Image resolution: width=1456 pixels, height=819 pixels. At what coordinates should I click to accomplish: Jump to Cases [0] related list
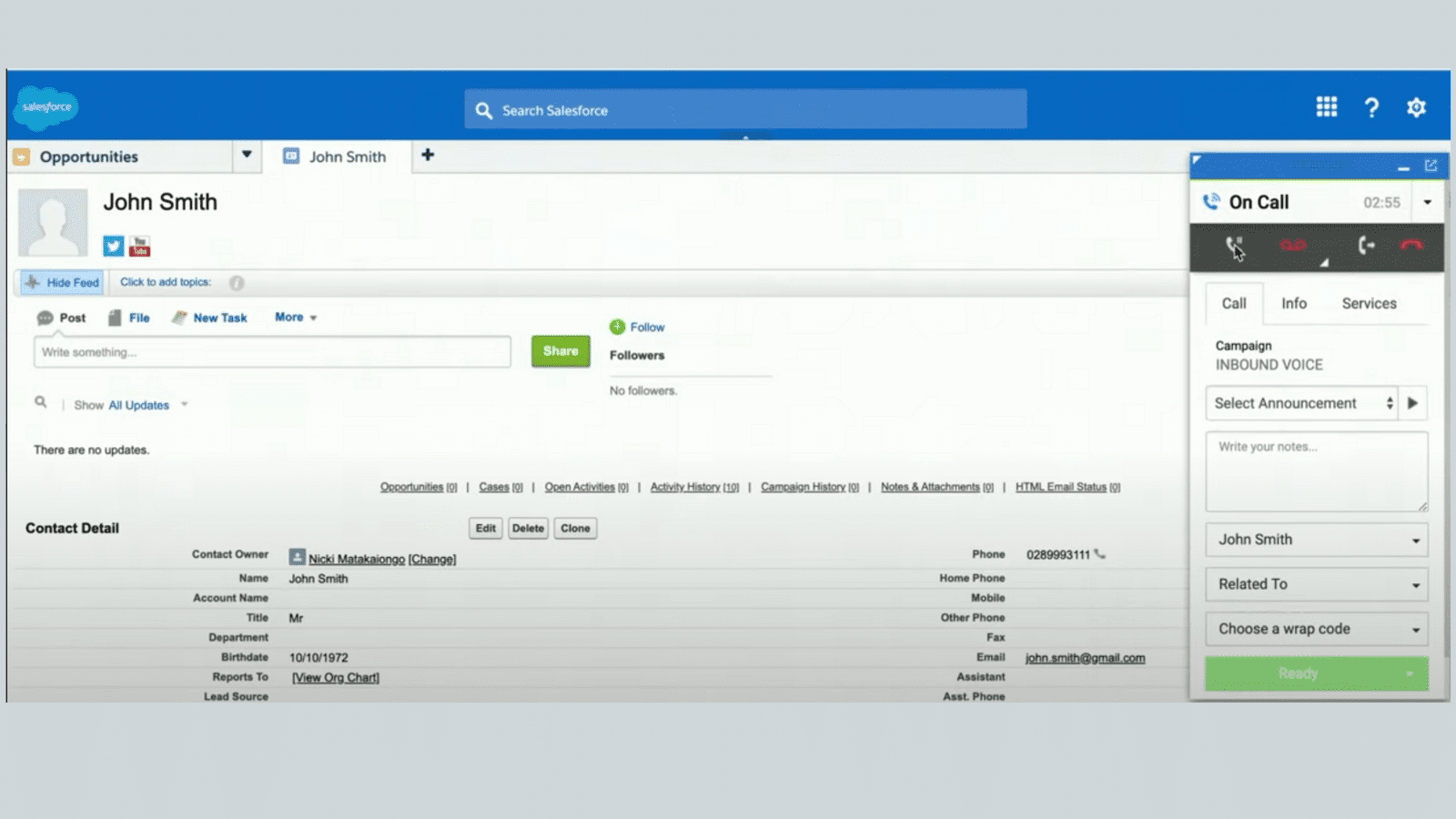coord(500,488)
